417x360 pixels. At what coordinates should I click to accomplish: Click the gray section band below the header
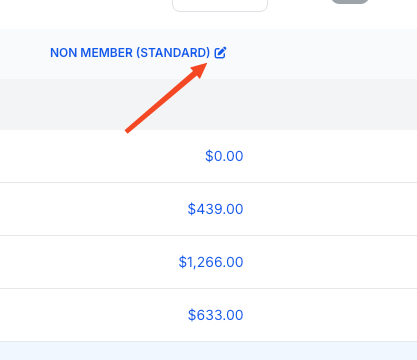[208, 104]
